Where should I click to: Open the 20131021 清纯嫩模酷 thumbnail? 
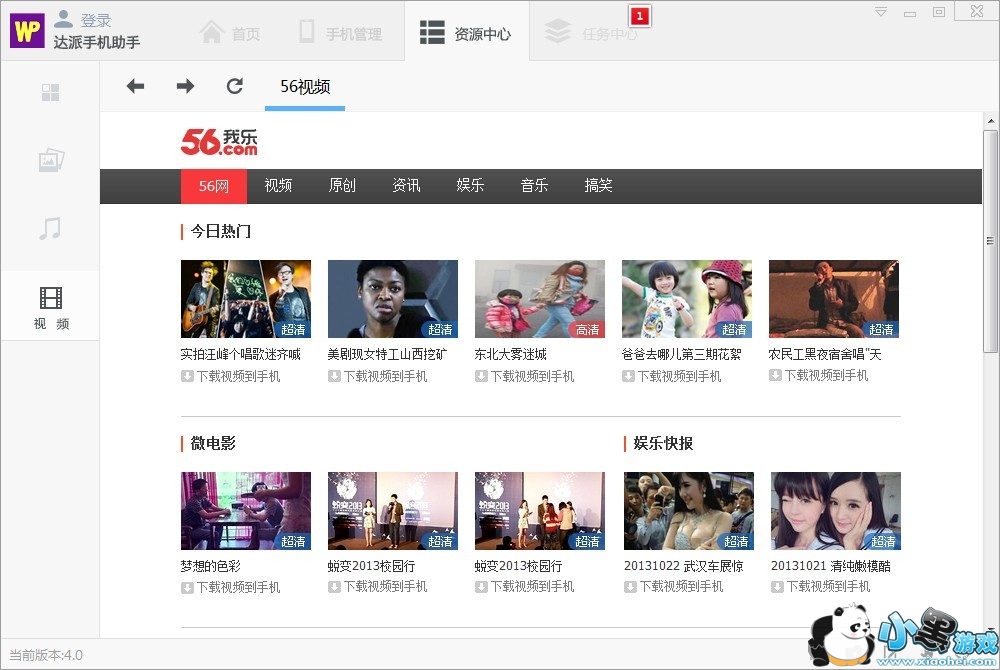(835, 511)
